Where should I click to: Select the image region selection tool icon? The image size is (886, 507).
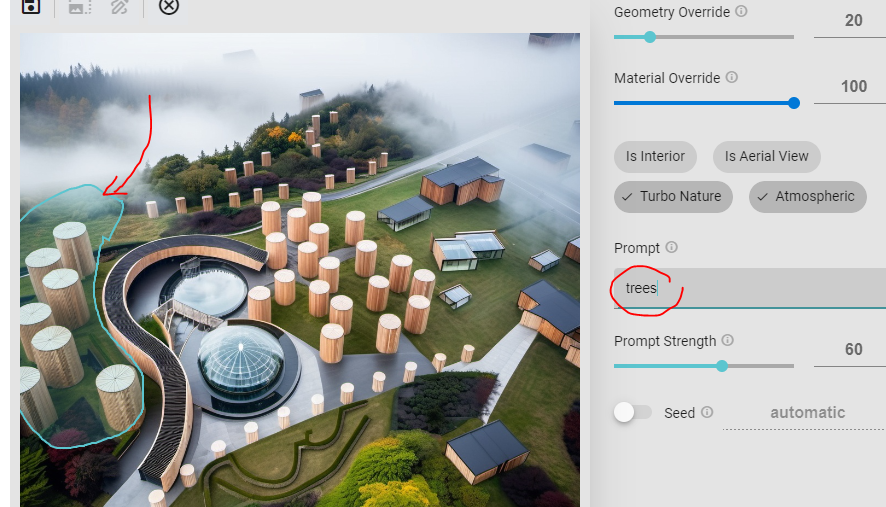click(80, 6)
